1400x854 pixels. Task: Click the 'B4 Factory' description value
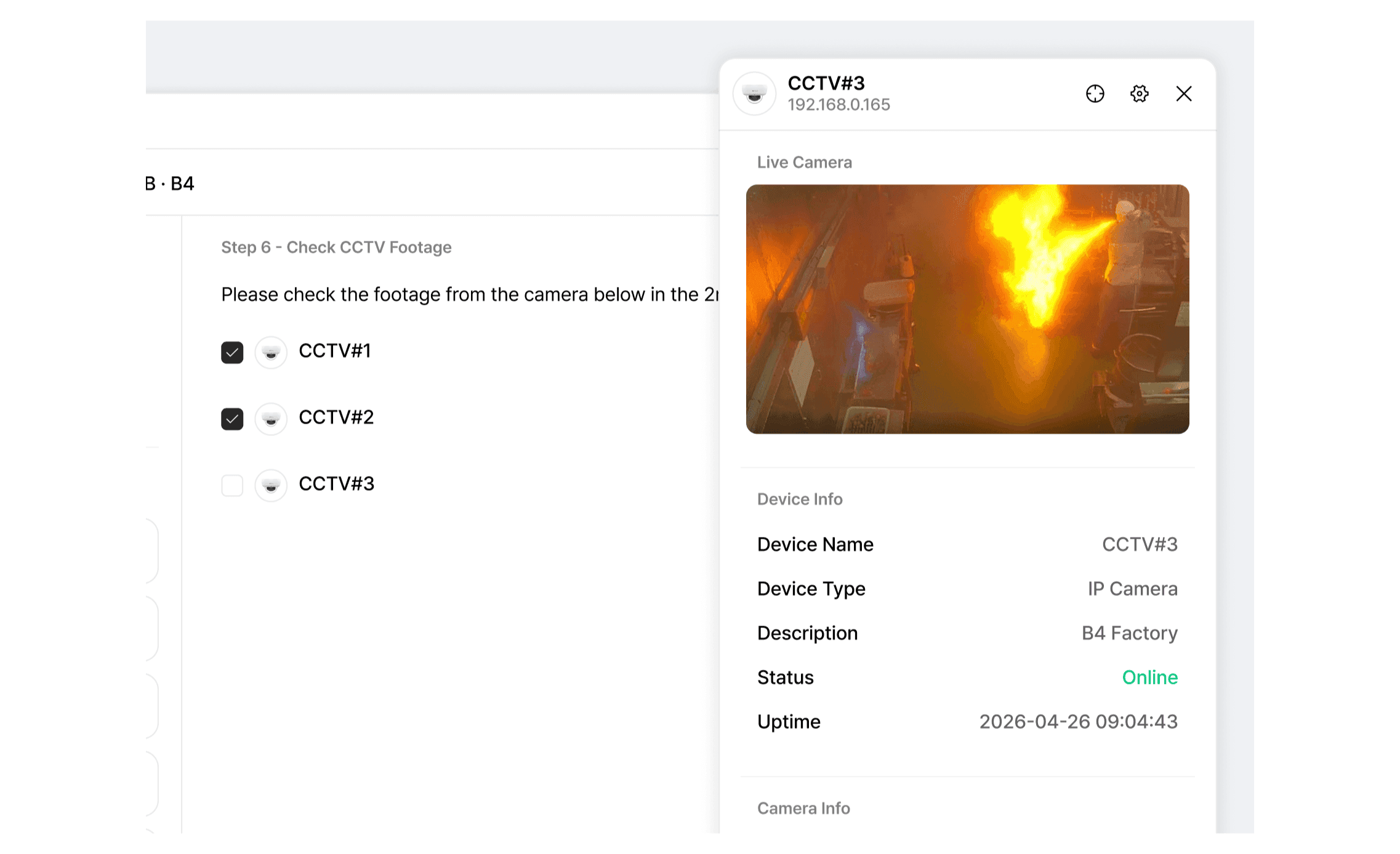(1129, 633)
